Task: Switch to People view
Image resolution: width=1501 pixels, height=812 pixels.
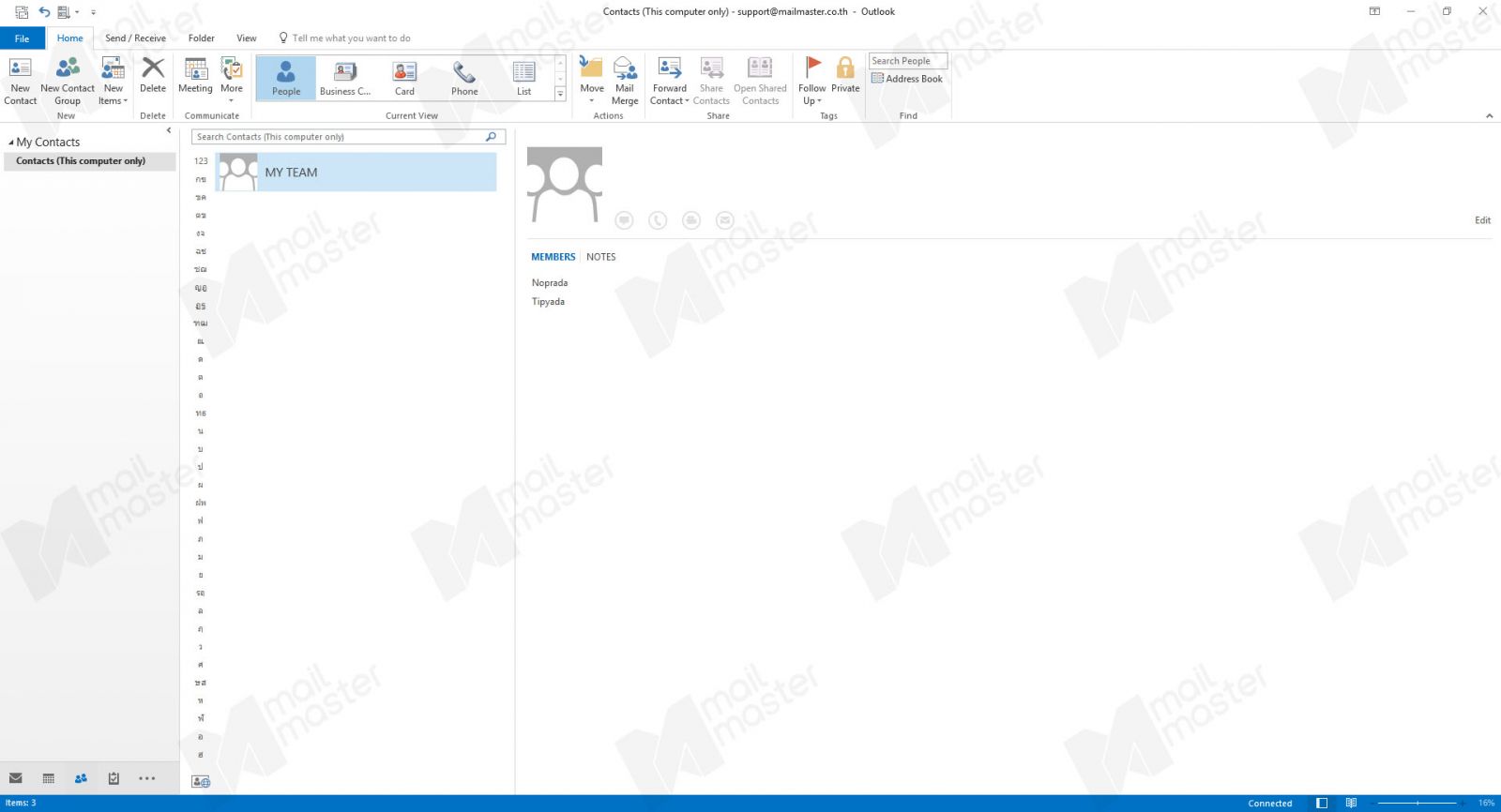Action: 286,78
